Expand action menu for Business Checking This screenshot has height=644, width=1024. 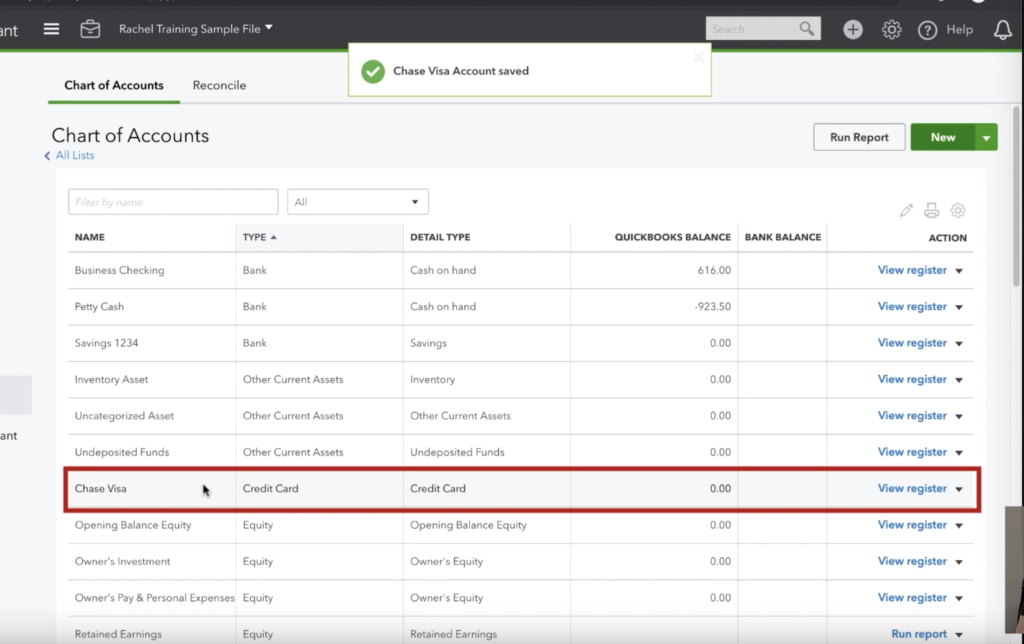click(959, 270)
